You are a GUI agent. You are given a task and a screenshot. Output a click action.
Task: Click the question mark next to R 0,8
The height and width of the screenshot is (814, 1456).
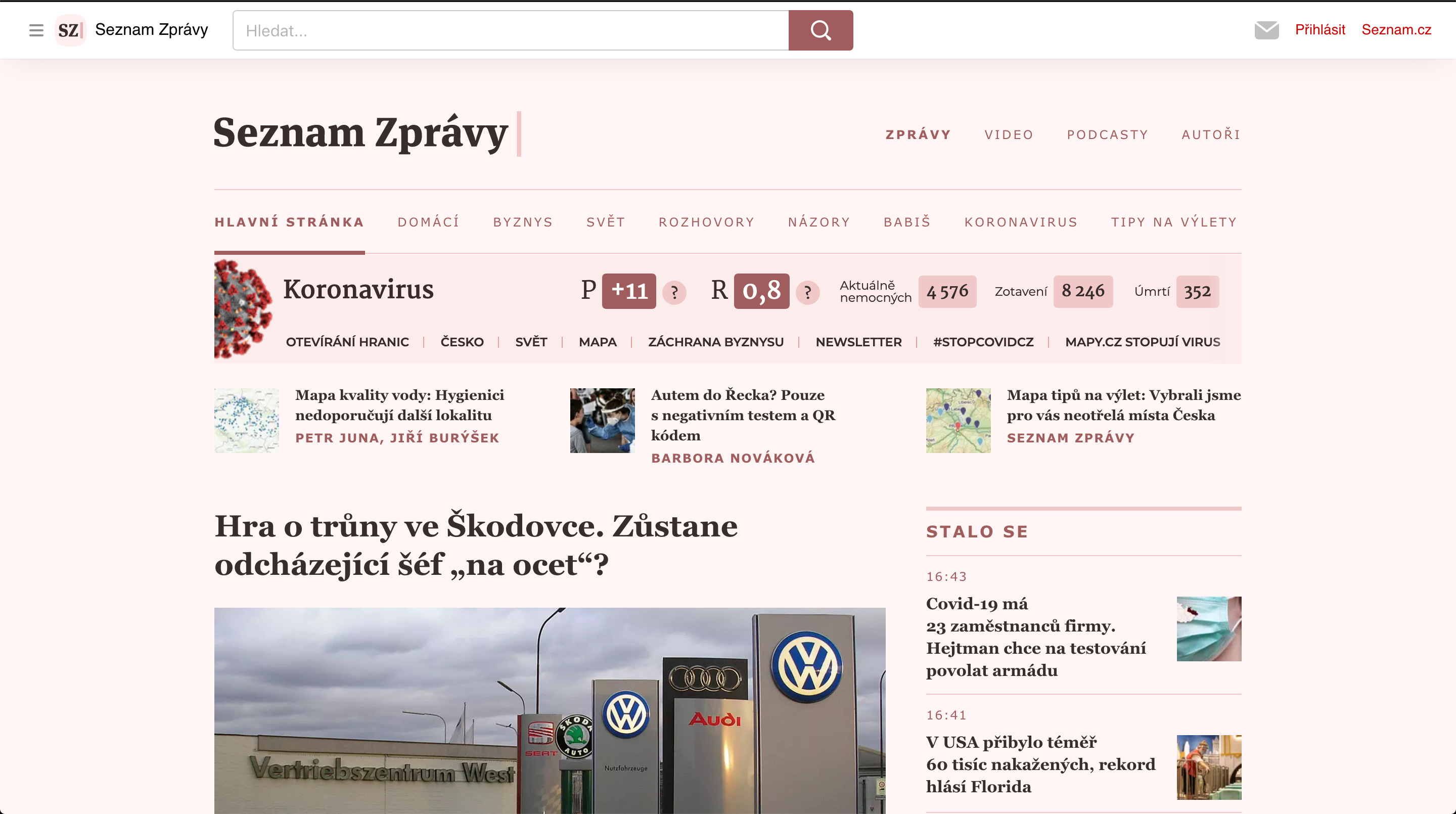[x=808, y=292]
